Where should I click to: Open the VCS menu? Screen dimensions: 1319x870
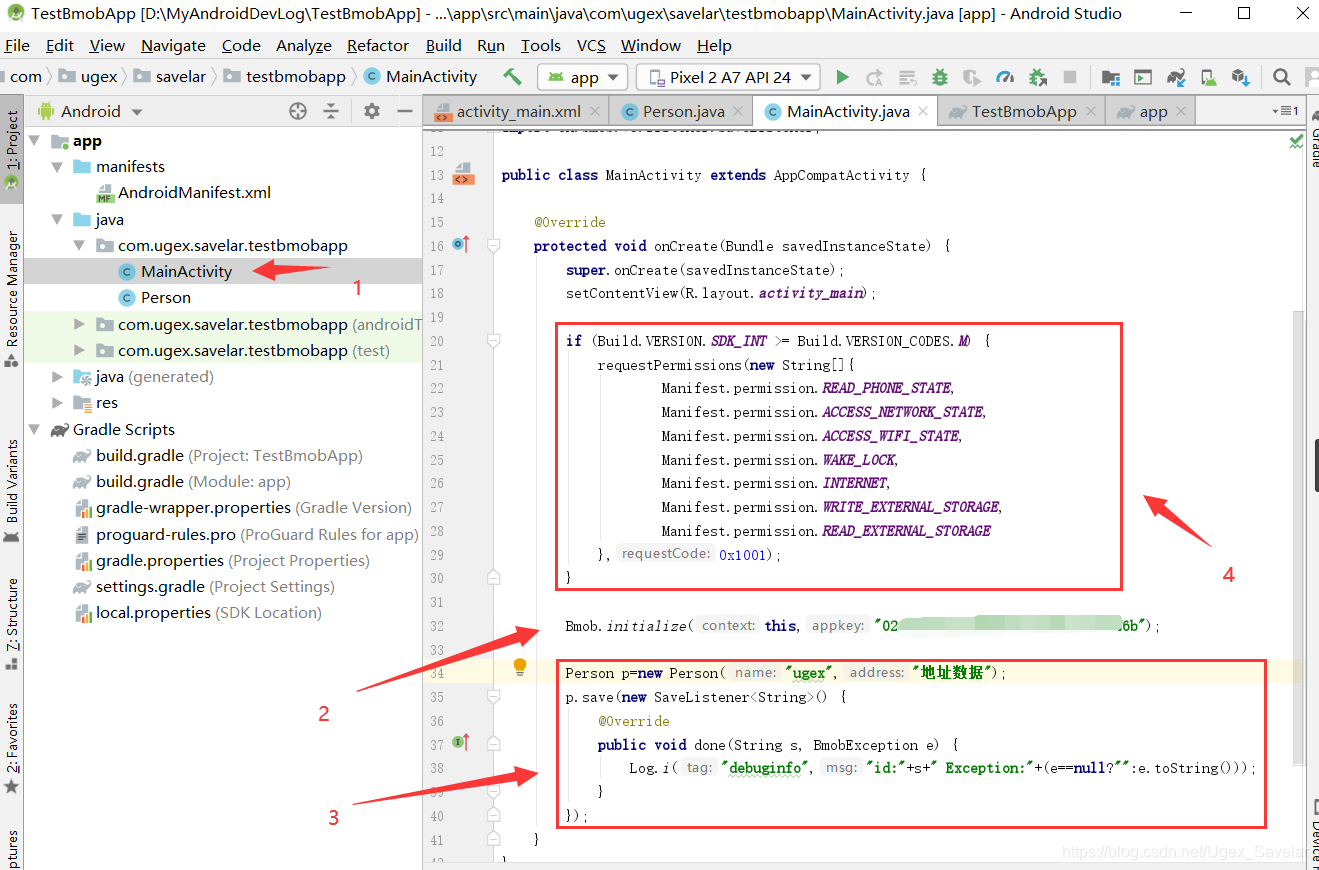pyautogui.click(x=591, y=46)
